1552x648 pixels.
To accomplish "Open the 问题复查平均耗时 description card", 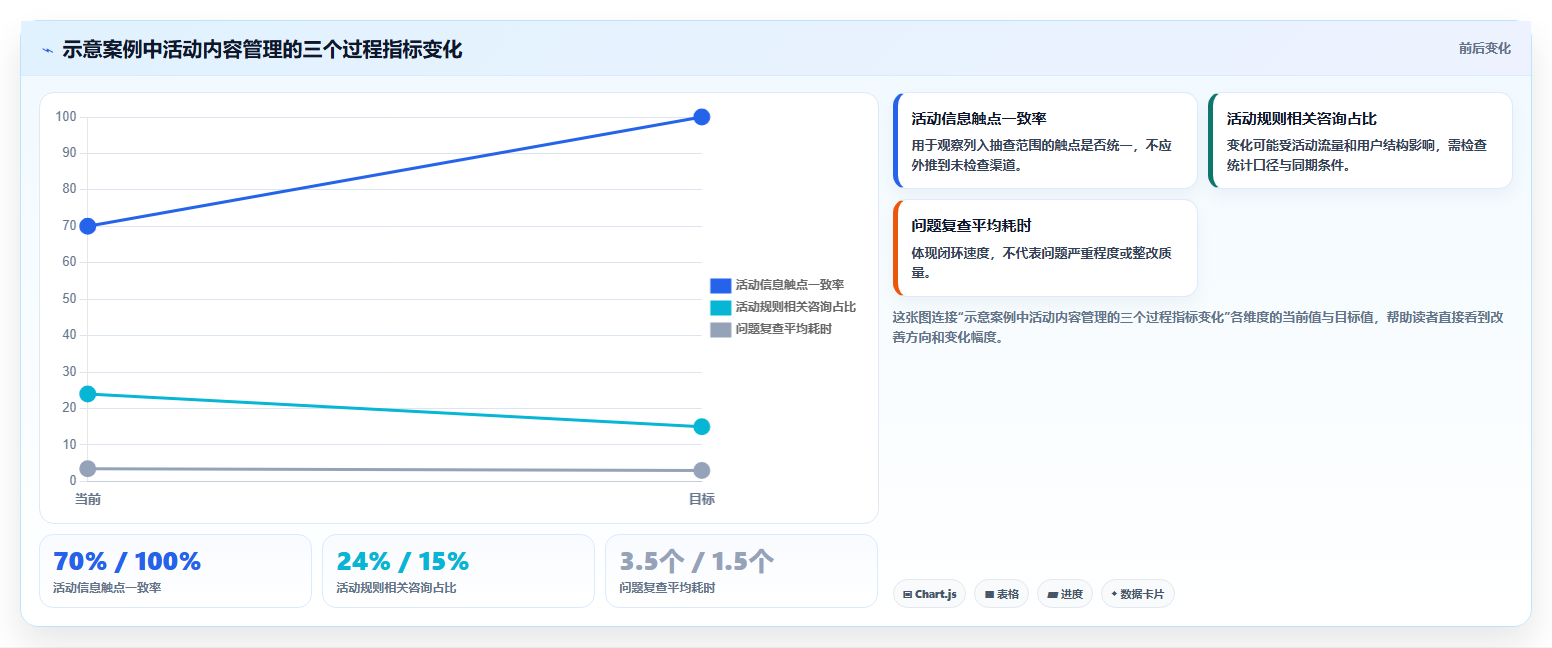I will coord(1045,248).
